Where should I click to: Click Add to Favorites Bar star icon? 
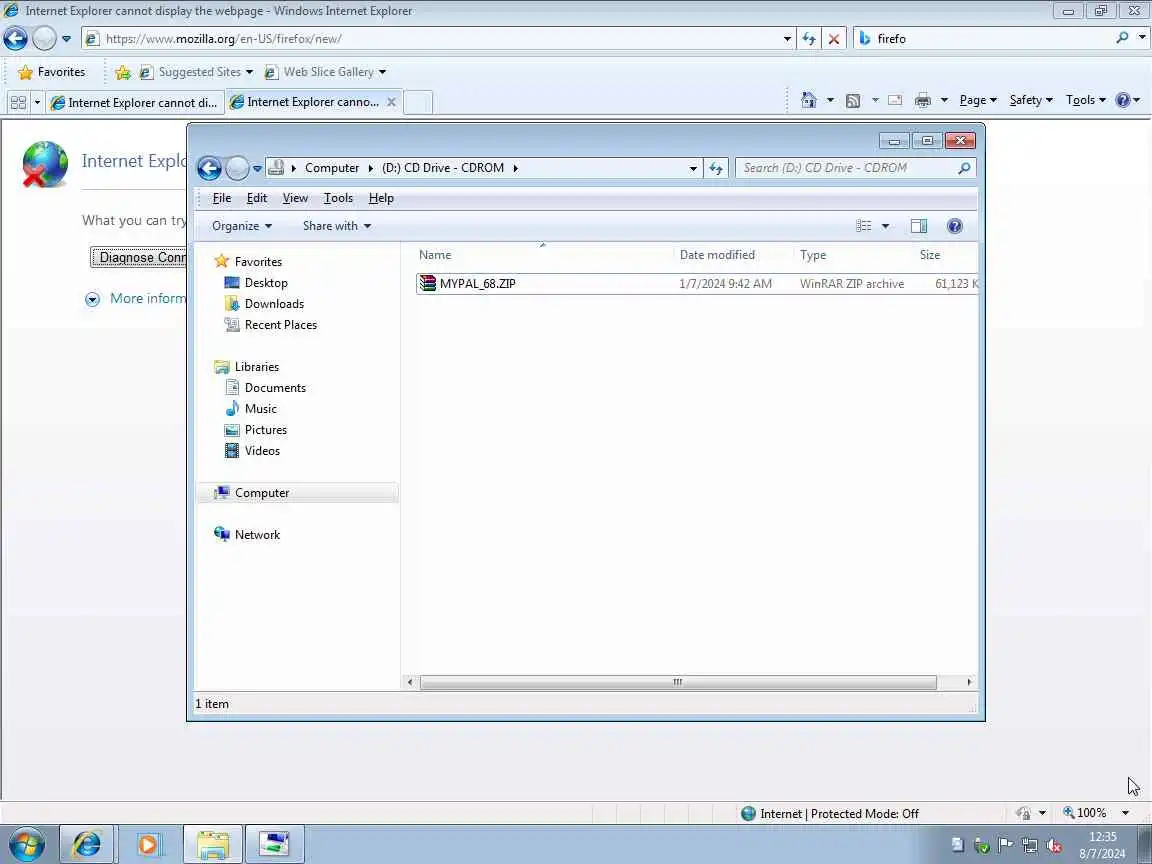123,72
